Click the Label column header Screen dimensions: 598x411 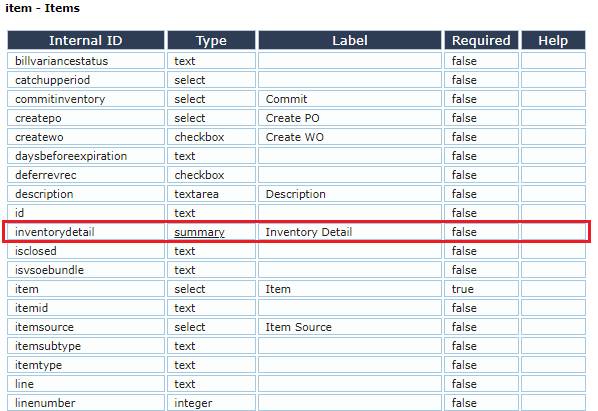tap(350, 40)
